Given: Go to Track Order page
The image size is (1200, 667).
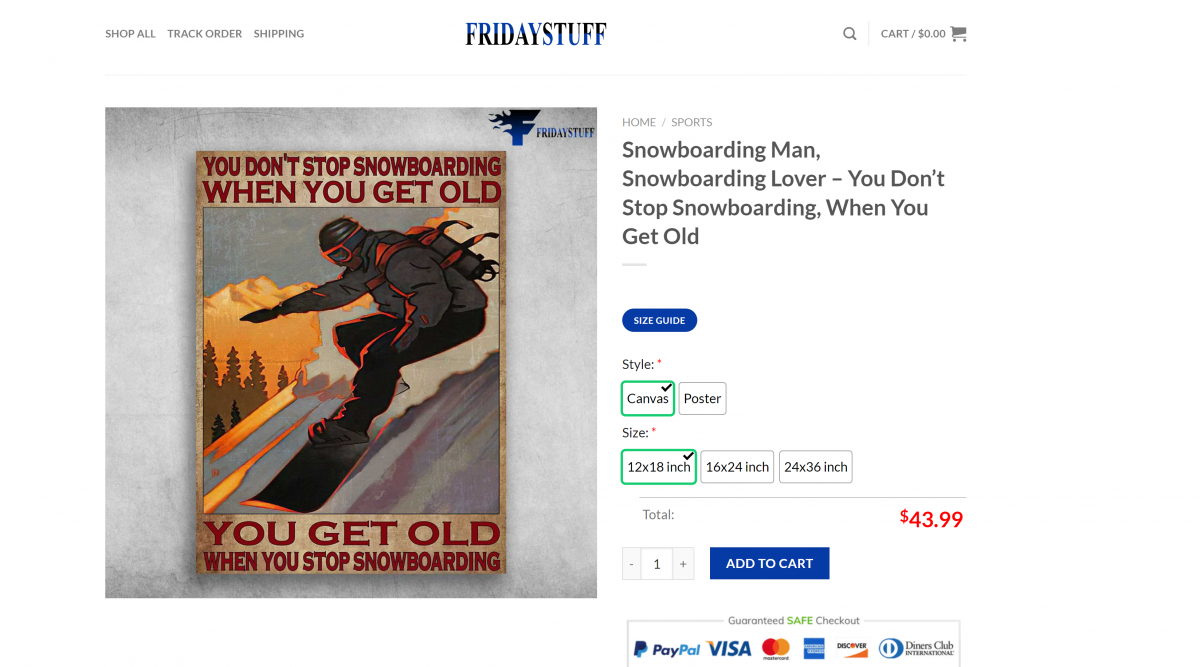Looking at the screenshot, I should click(205, 34).
